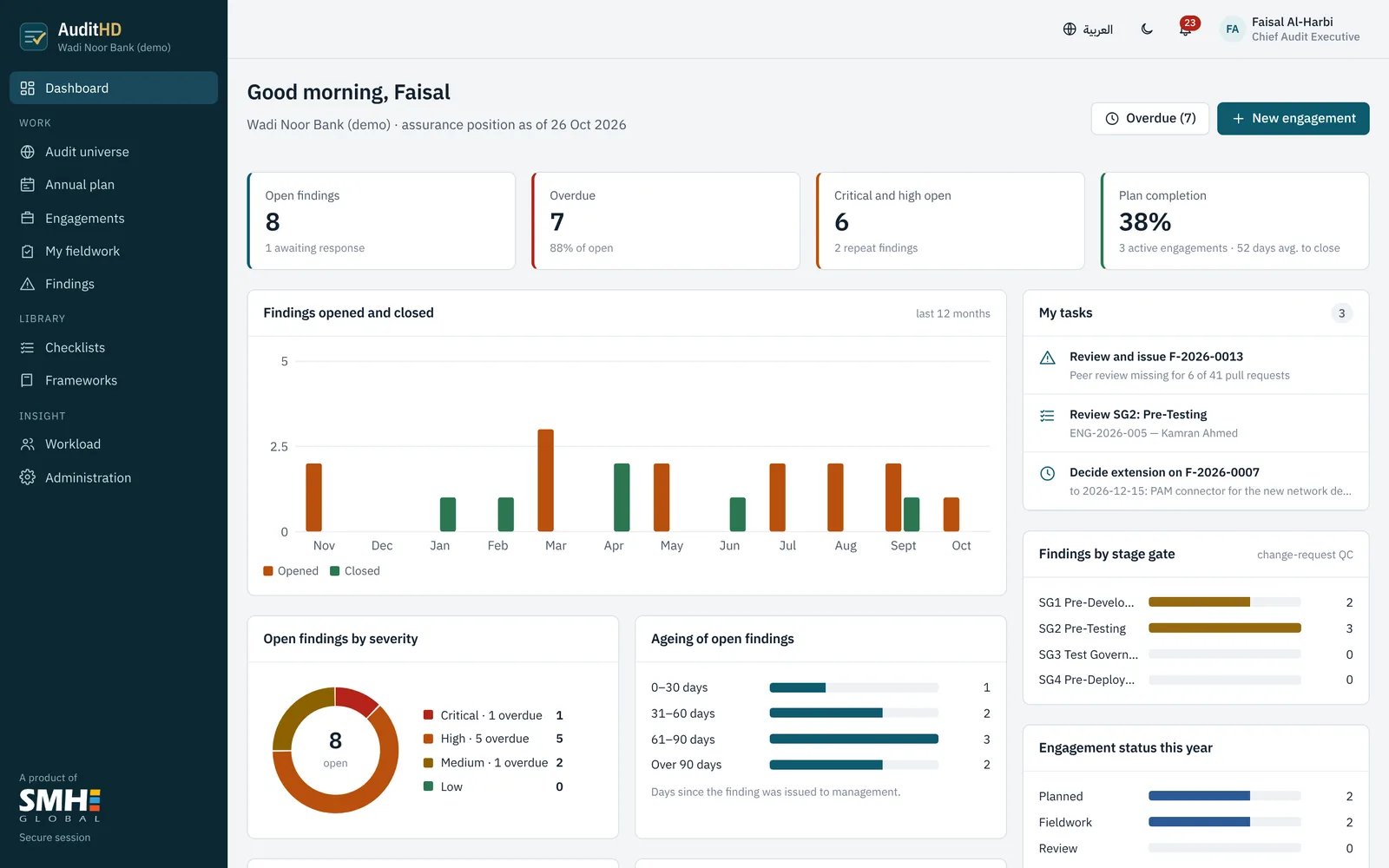Open the Dashboard menu item
Viewport: 1389px width, 868px height.
pyautogui.click(x=114, y=88)
